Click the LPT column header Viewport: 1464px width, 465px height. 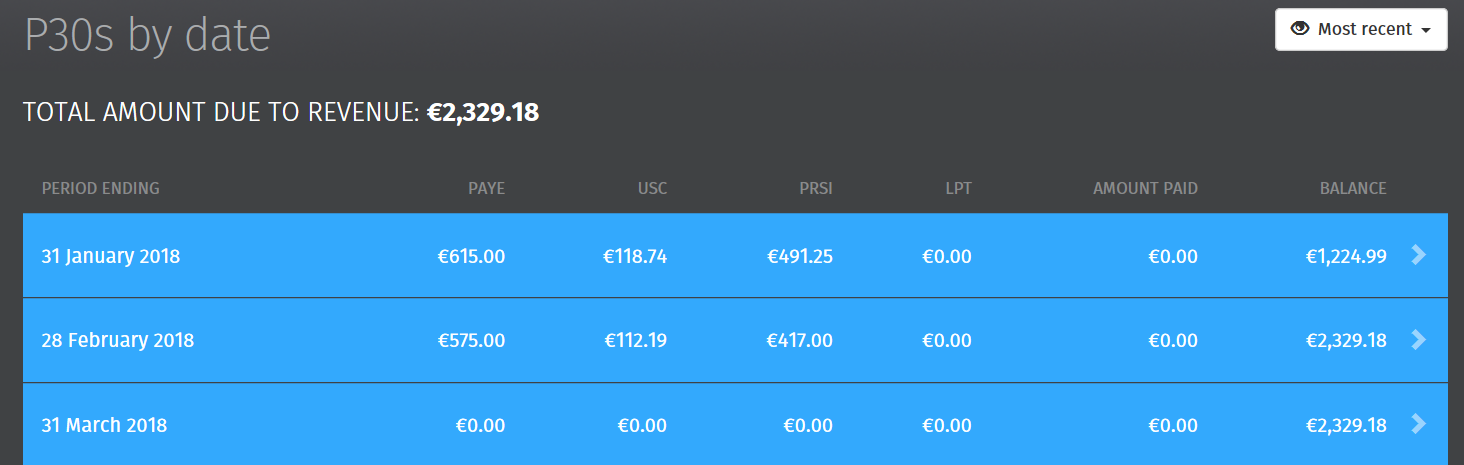[957, 188]
